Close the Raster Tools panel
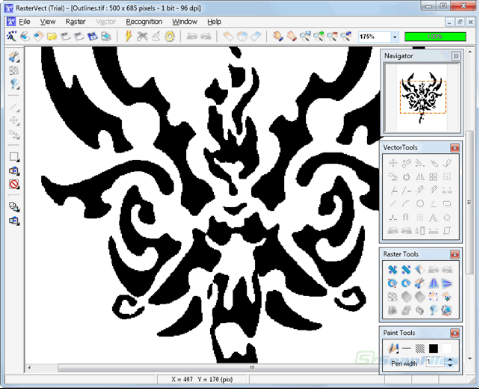 (x=455, y=254)
